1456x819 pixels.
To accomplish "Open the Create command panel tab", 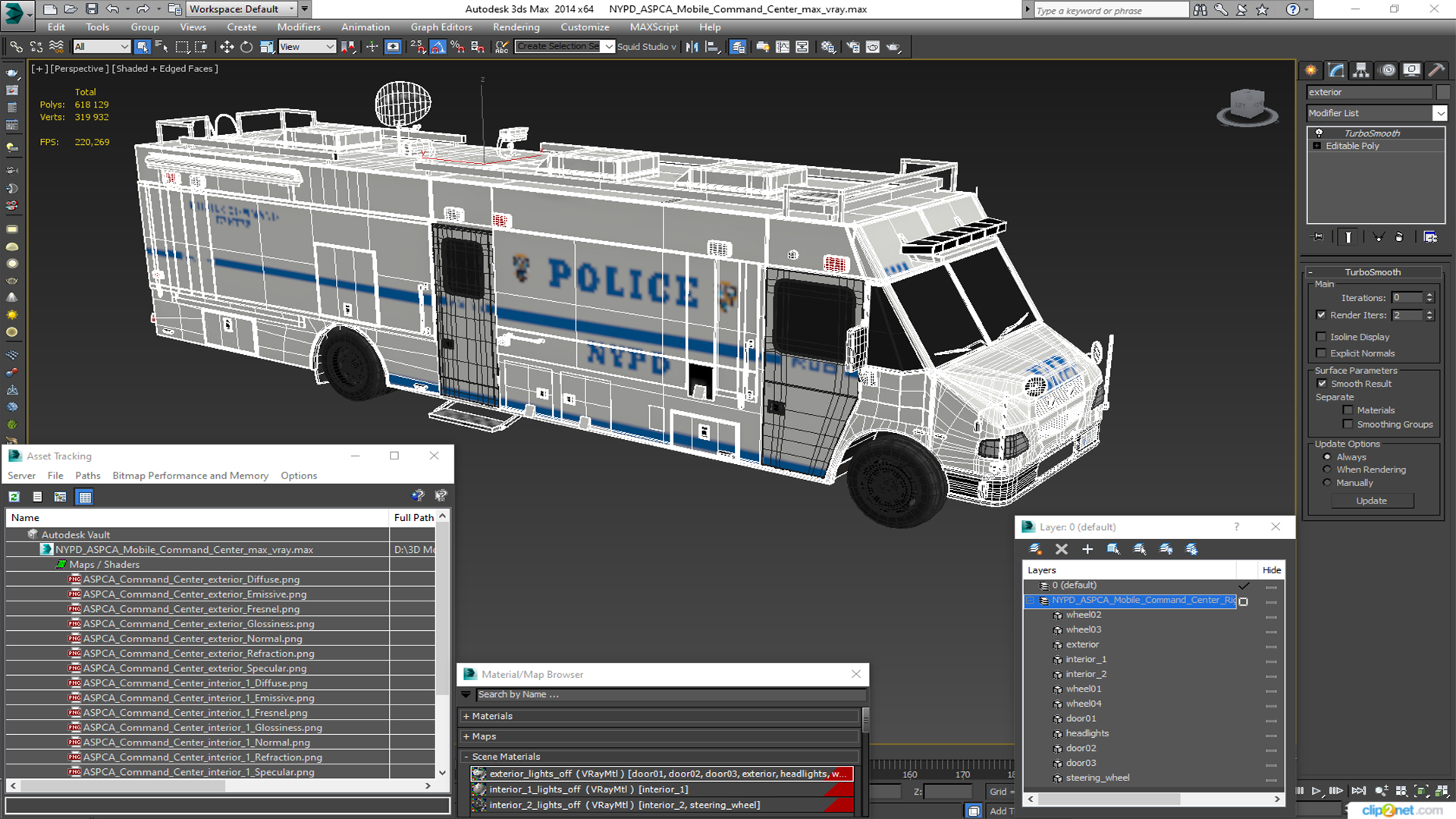I will point(1310,71).
